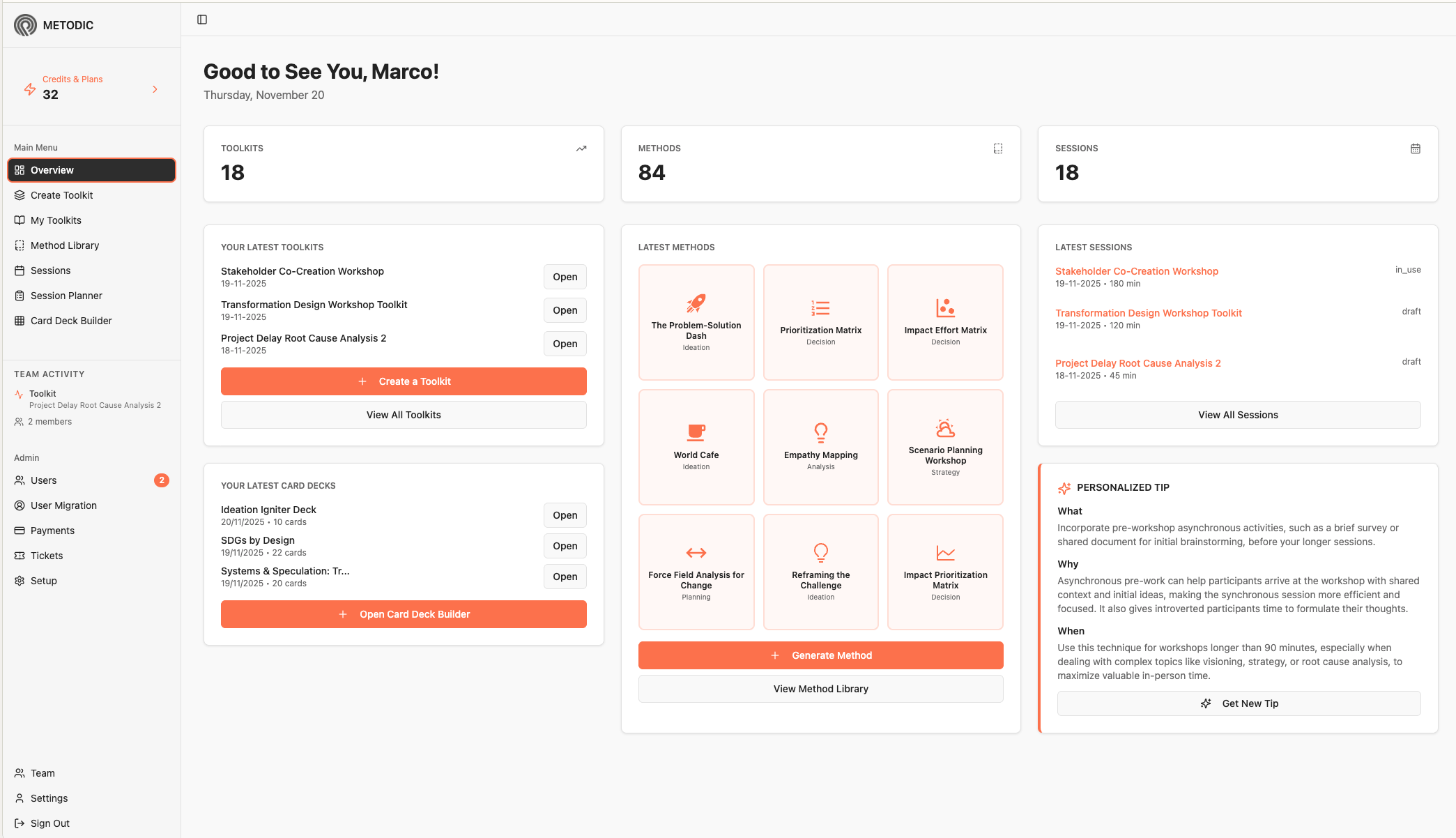Sign out via the sidebar icon
1456x838 pixels.
click(19, 823)
